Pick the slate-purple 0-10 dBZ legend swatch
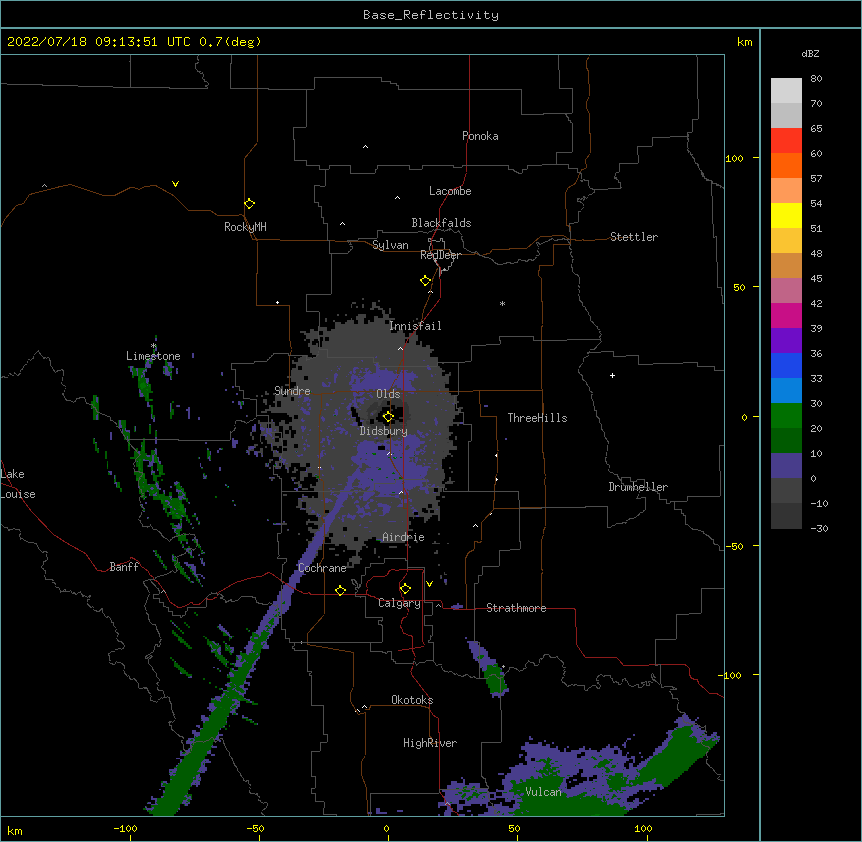862x842 pixels. [x=786, y=466]
